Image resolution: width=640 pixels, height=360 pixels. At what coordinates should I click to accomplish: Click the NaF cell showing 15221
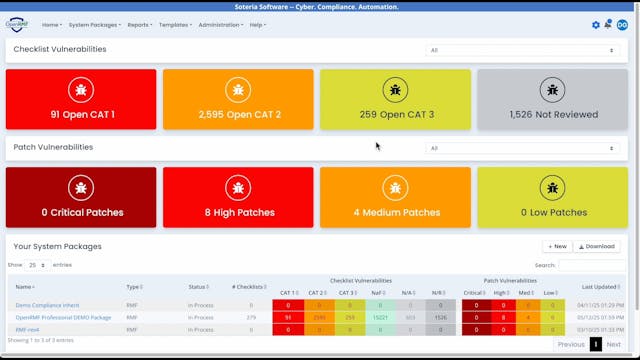[380, 318]
